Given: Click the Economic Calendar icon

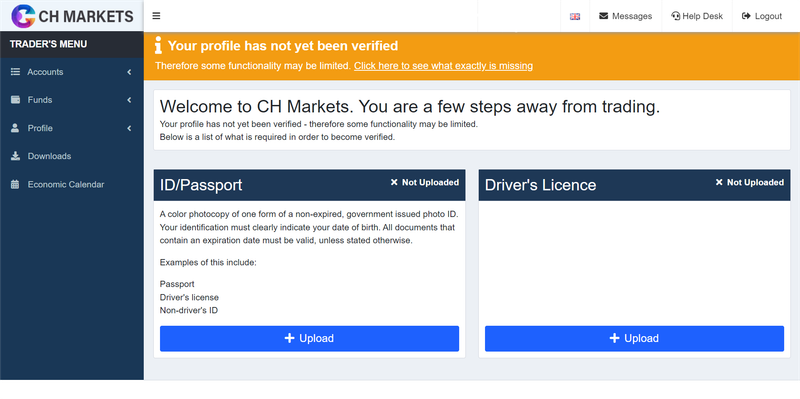Looking at the screenshot, I should pos(15,184).
